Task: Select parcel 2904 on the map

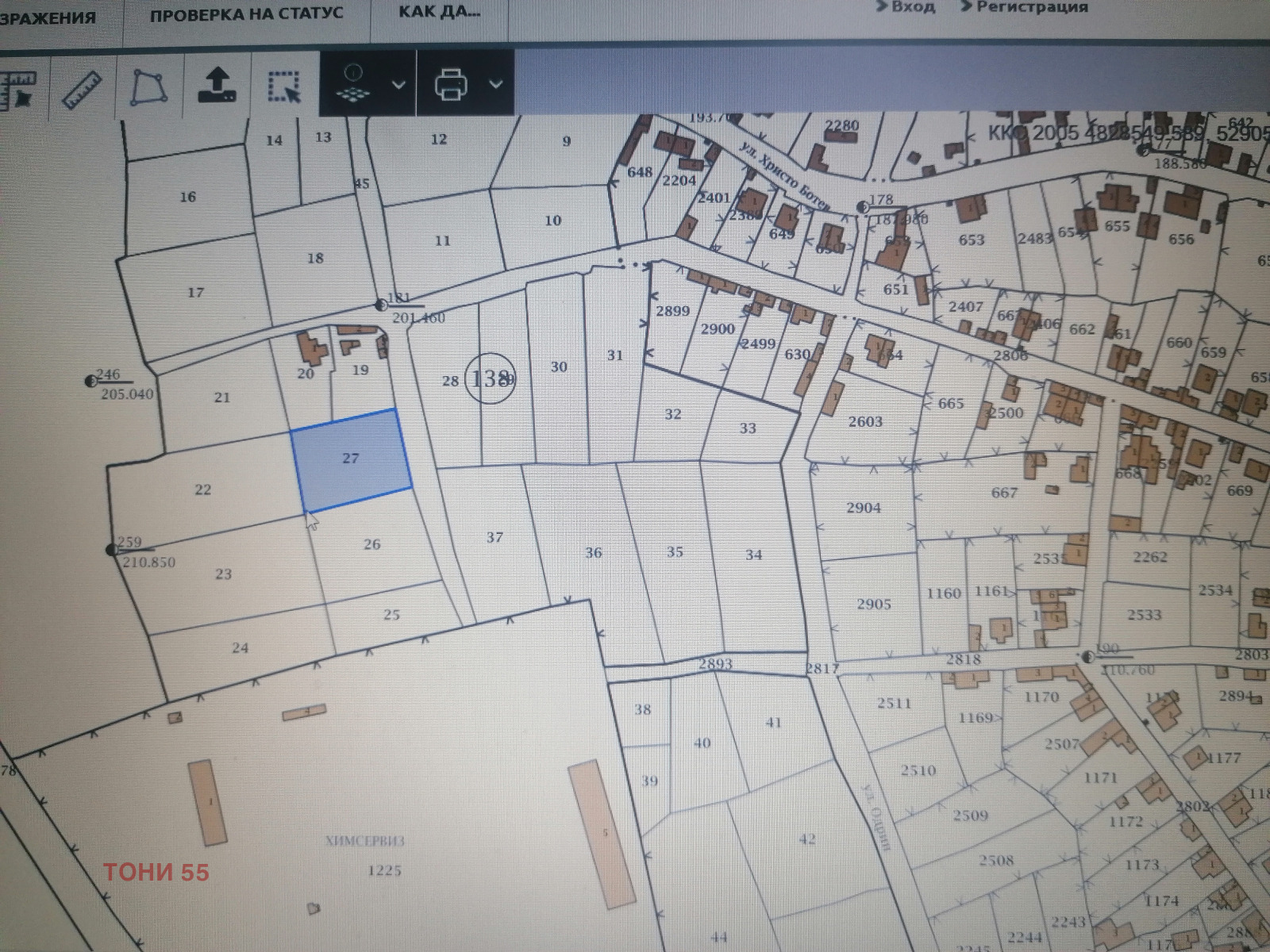Action: coord(863,508)
